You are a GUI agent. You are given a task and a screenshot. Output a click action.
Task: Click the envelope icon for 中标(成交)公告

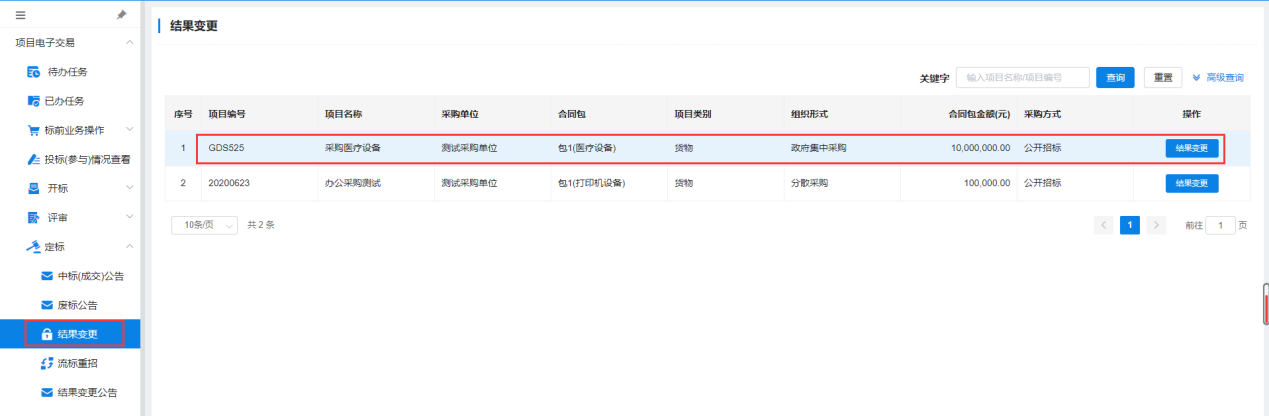[x=46, y=276]
